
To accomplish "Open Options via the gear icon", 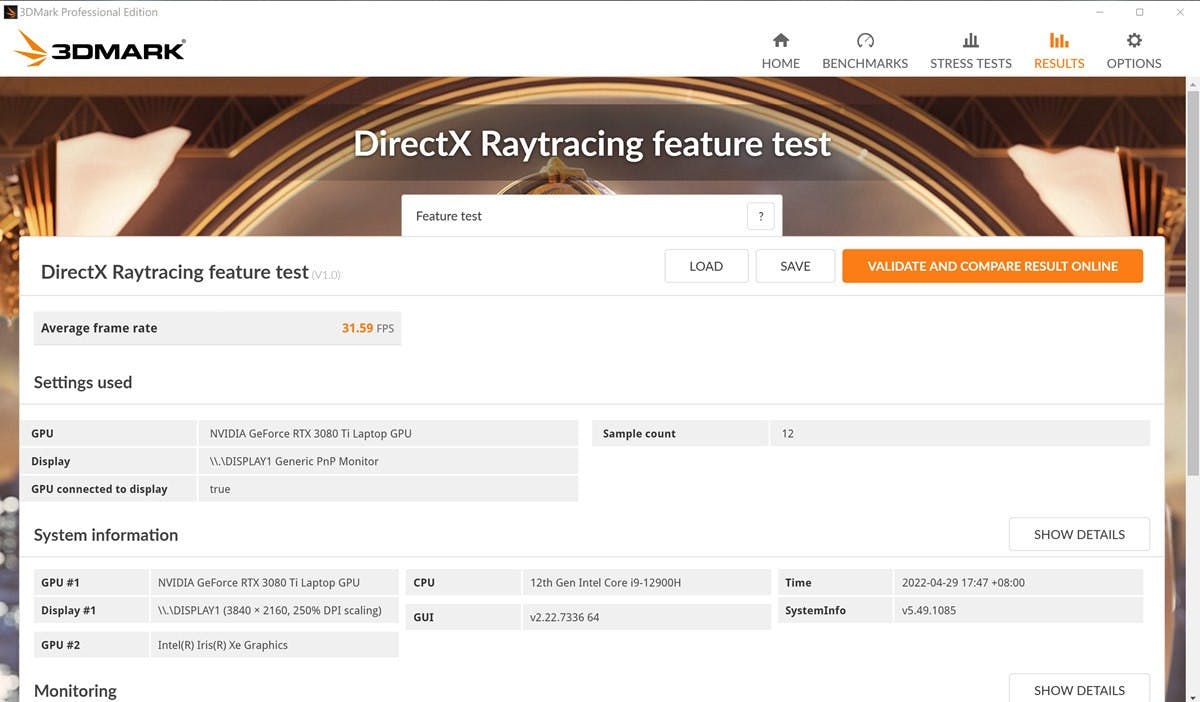I will click(1133, 41).
